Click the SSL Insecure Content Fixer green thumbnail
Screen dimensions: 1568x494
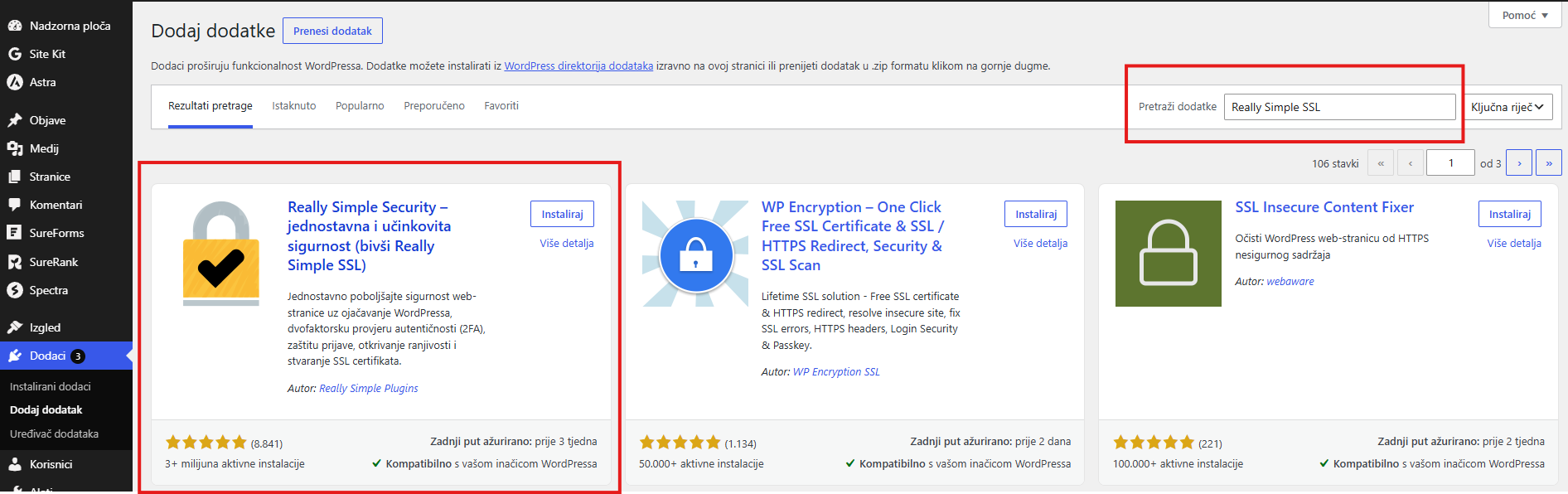(x=1169, y=254)
